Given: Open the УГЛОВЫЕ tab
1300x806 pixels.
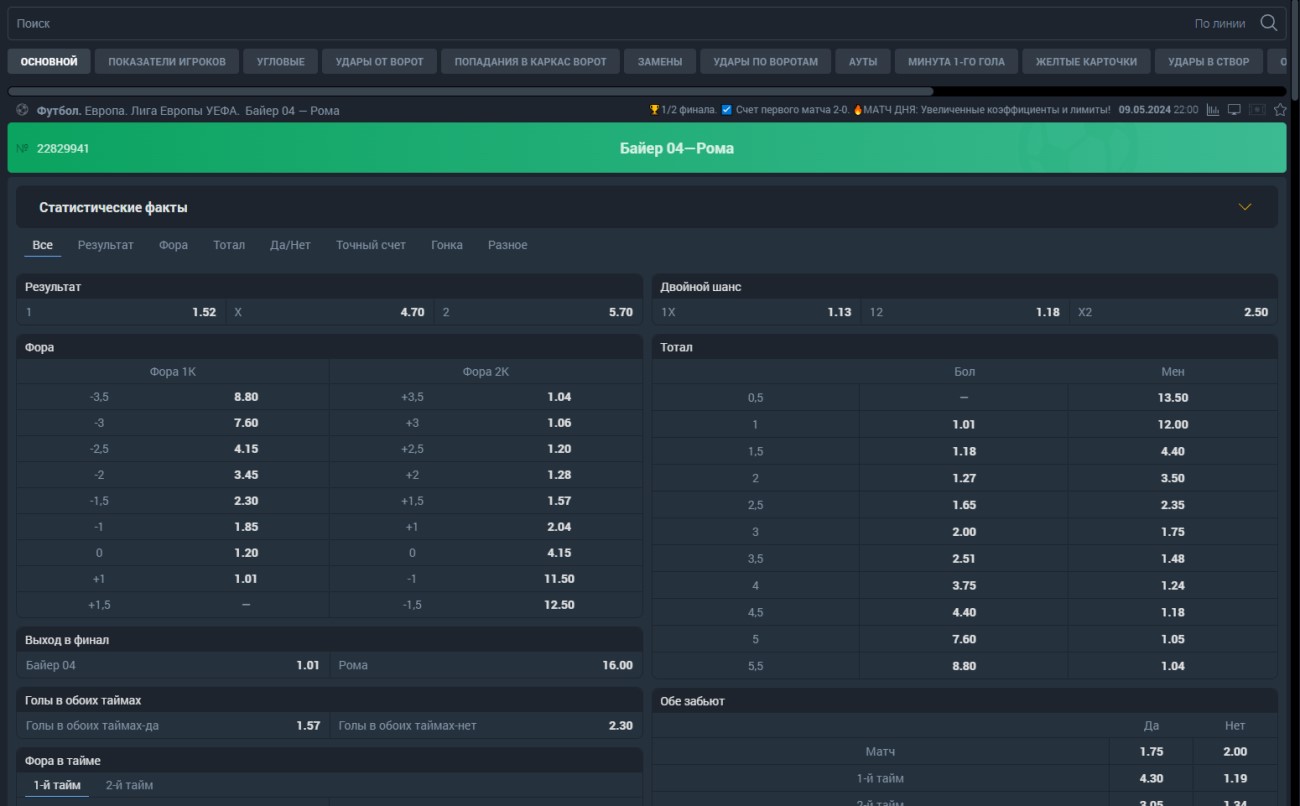Looking at the screenshot, I should 281,61.
